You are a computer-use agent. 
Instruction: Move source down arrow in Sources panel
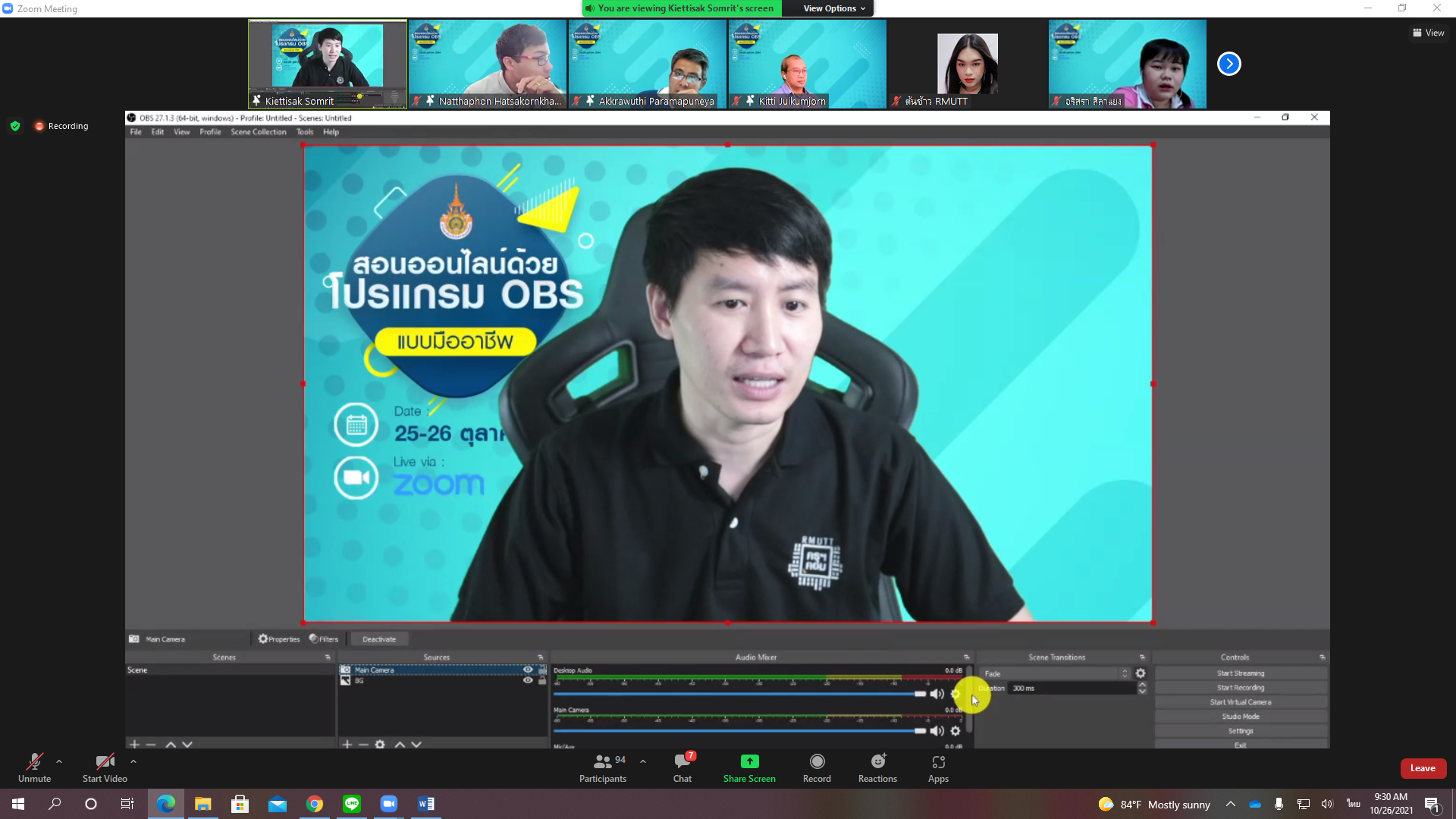[x=416, y=745]
